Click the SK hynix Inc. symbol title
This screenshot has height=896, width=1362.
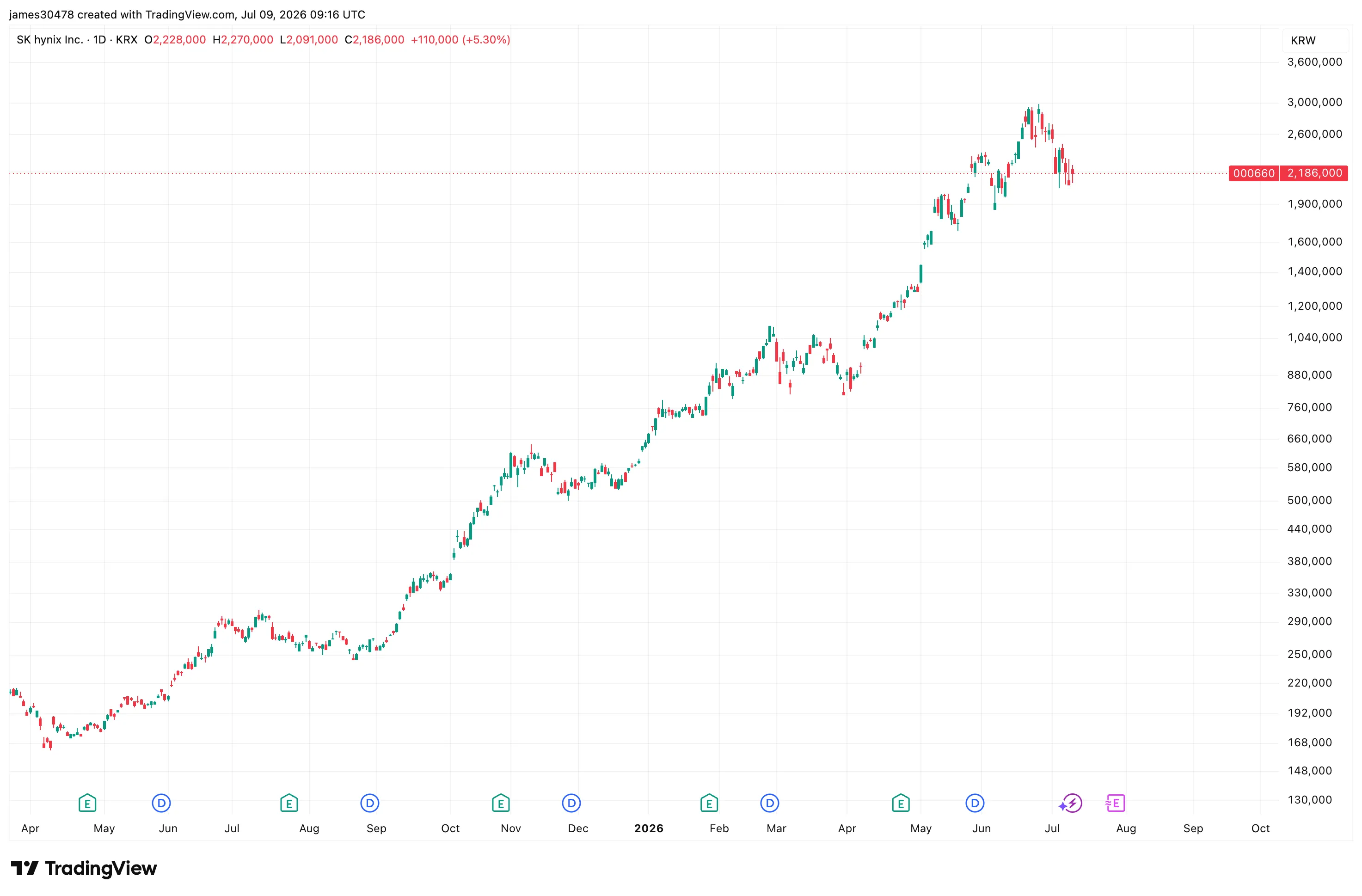50,39
